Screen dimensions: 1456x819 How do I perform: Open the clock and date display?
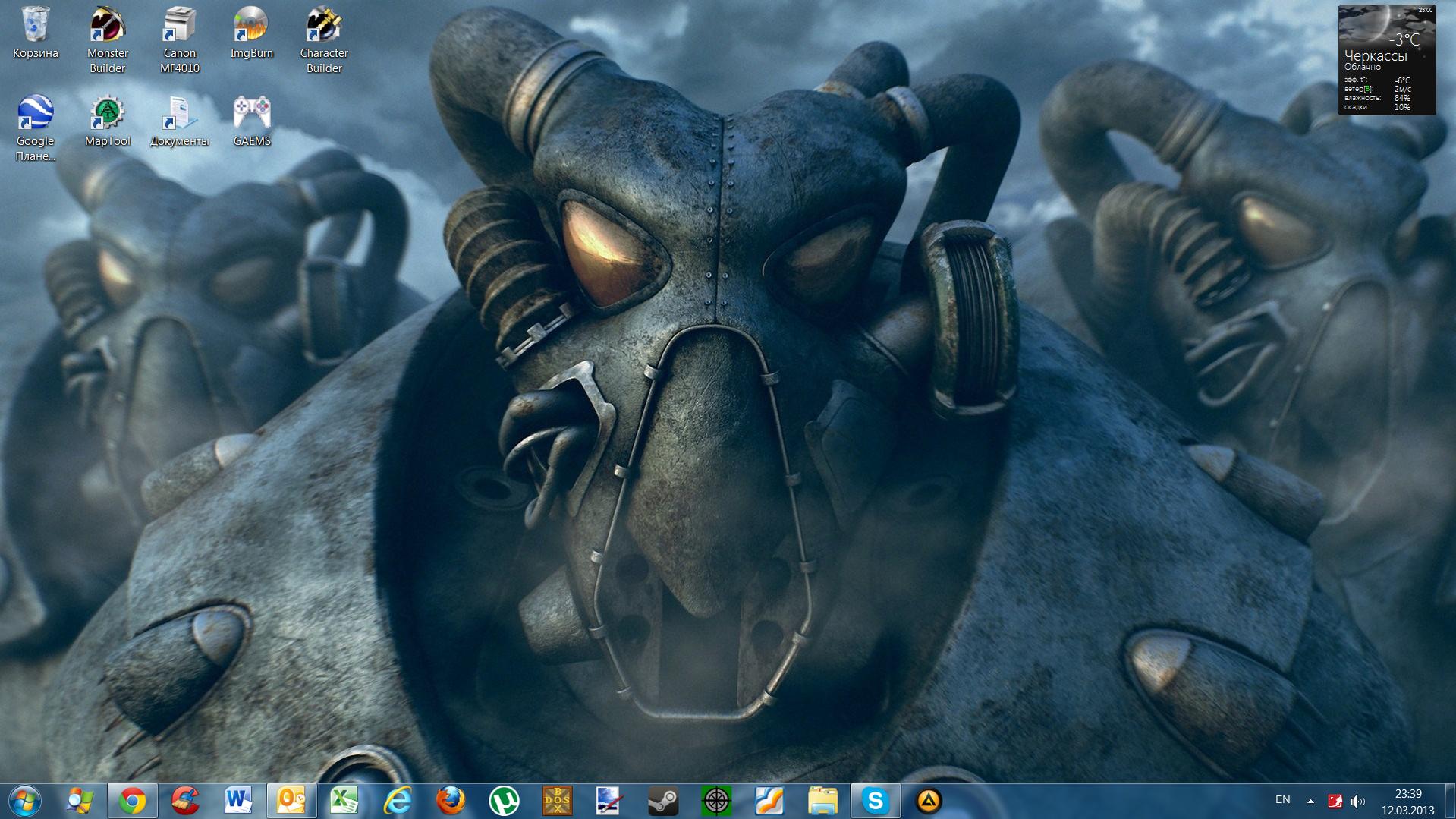pyautogui.click(x=1407, y=802)
